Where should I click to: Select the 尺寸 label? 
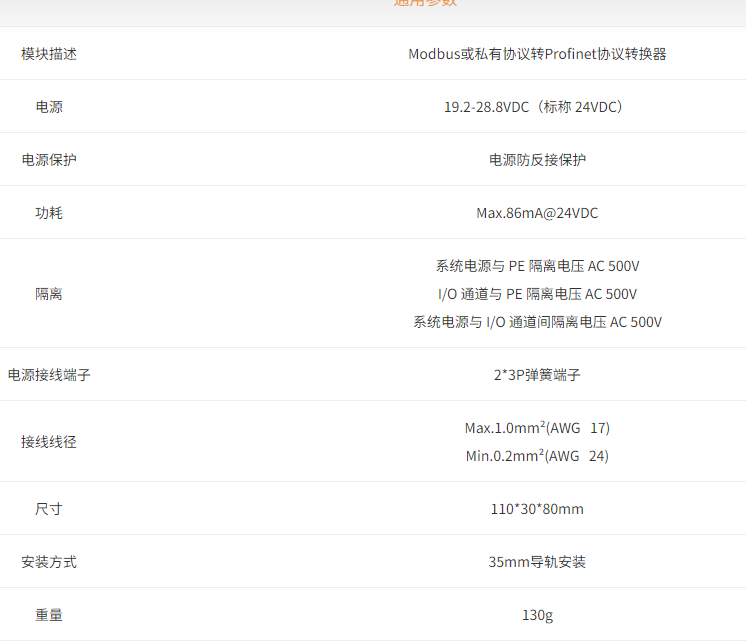[49, 509]
